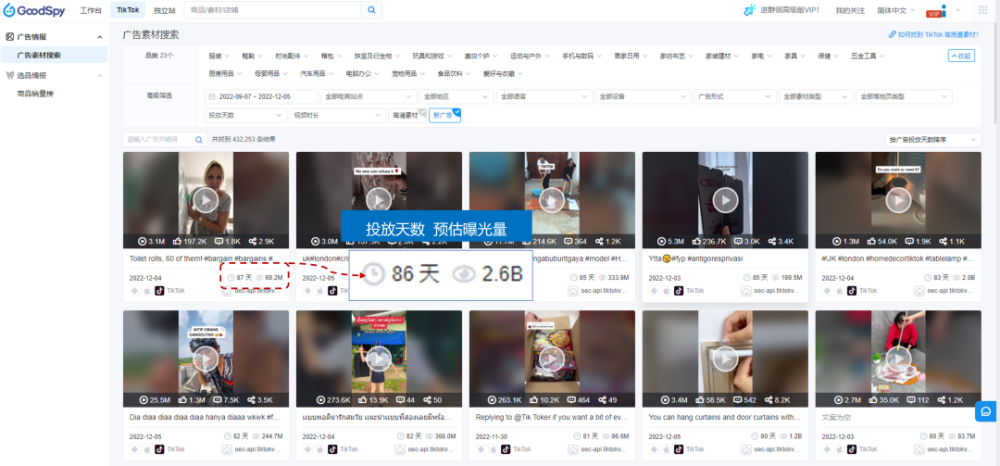Play the Toilet rolls video
The height and width of the screenshot is (466, 1000).
(x=206, y=200)
